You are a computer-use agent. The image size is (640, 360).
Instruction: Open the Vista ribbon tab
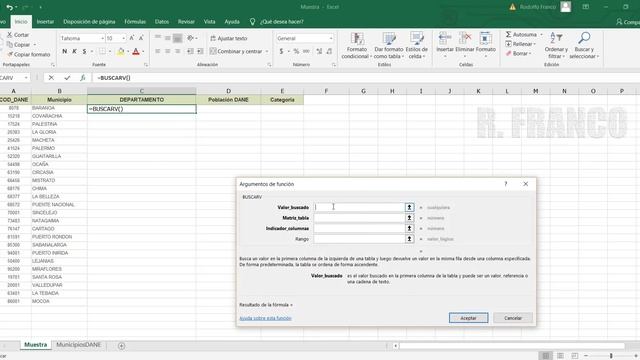click(x=209, y=22)
